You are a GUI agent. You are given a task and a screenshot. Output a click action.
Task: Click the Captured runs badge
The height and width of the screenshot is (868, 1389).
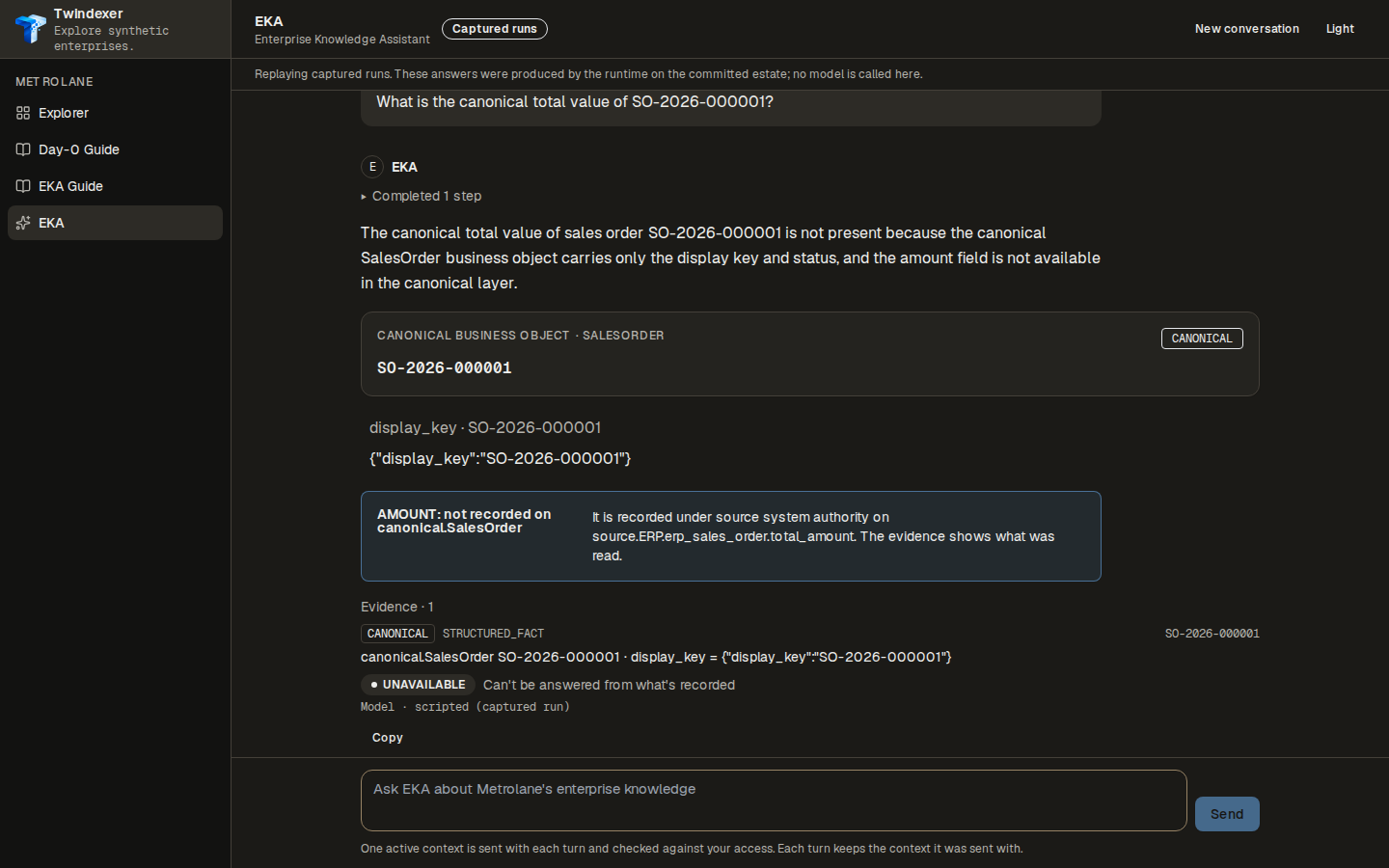[495, 29]
